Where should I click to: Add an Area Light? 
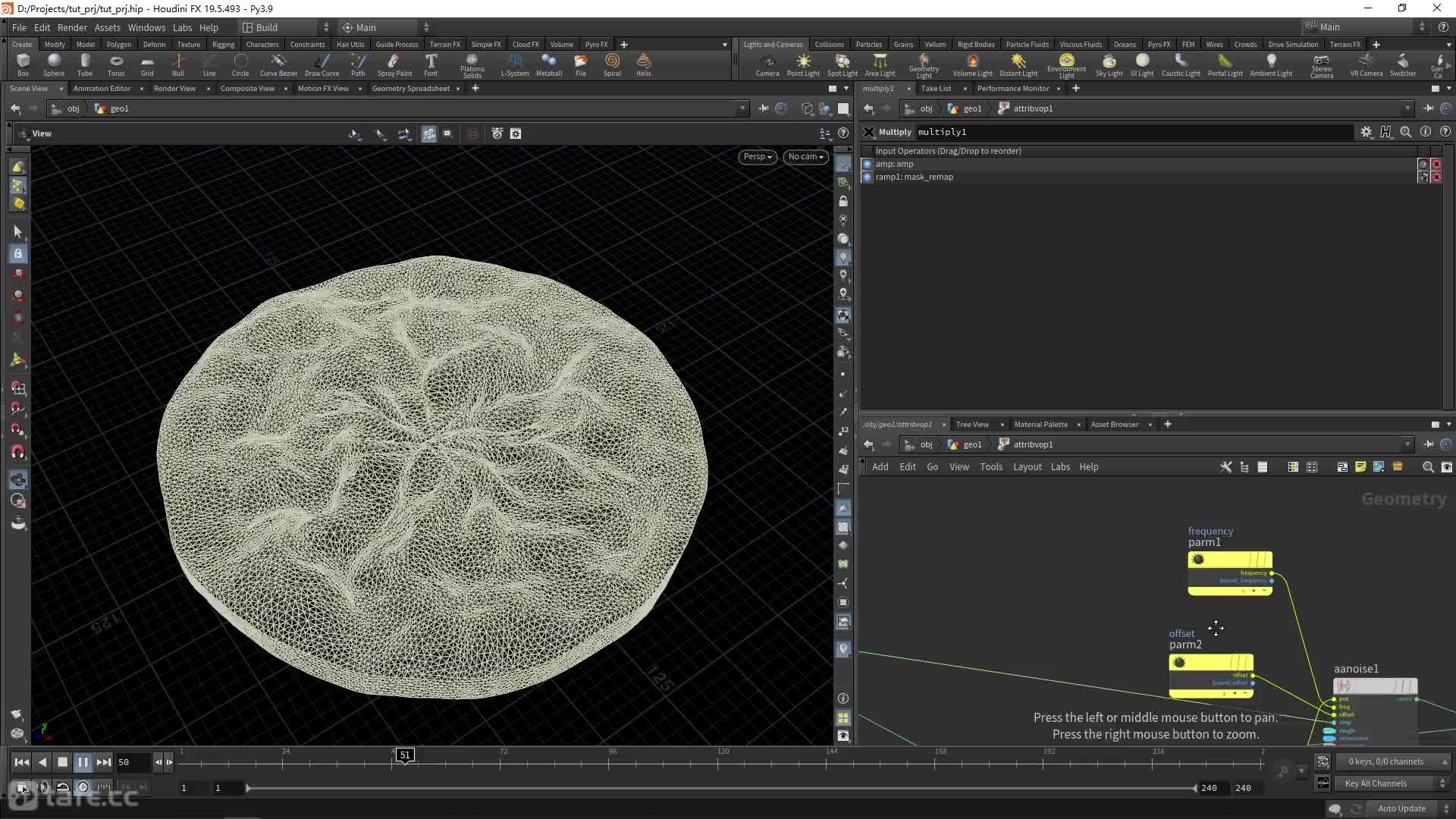[x=880, y=64]
